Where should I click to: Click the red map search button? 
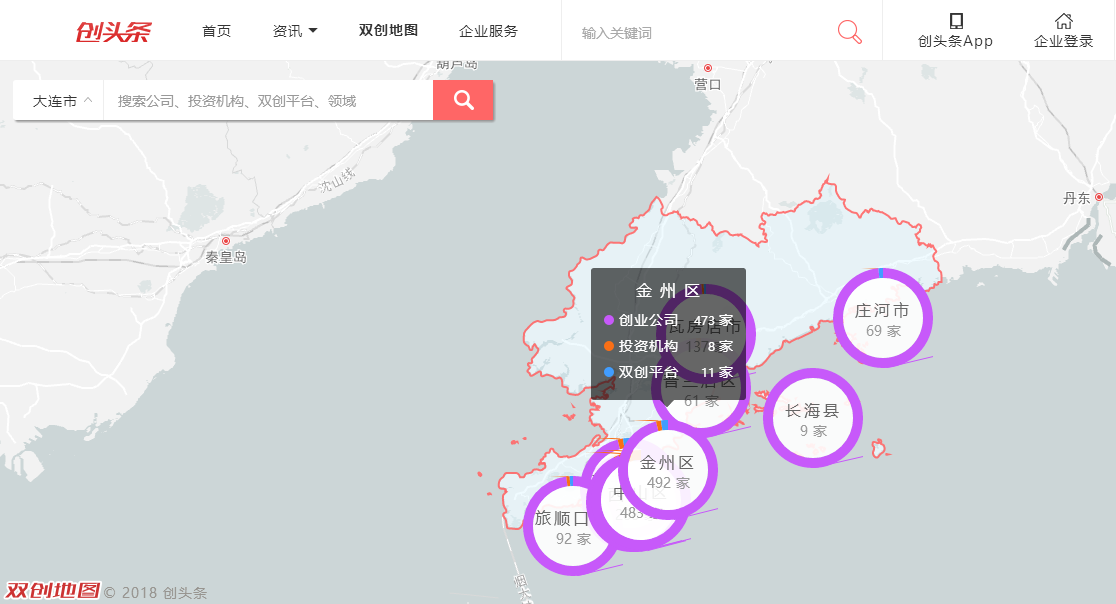(463, 100)
